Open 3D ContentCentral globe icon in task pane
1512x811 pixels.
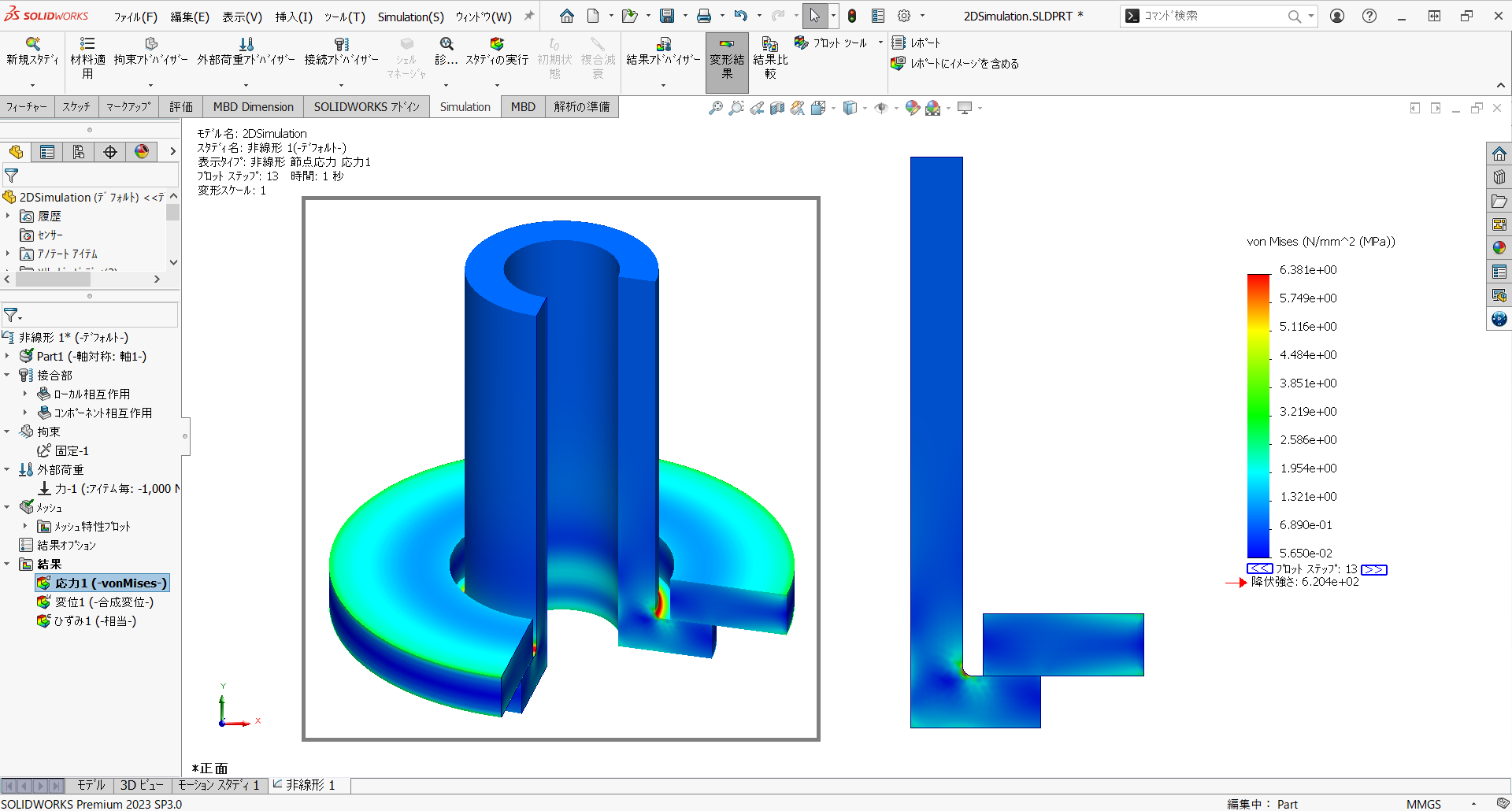(x=1499, y=319)
